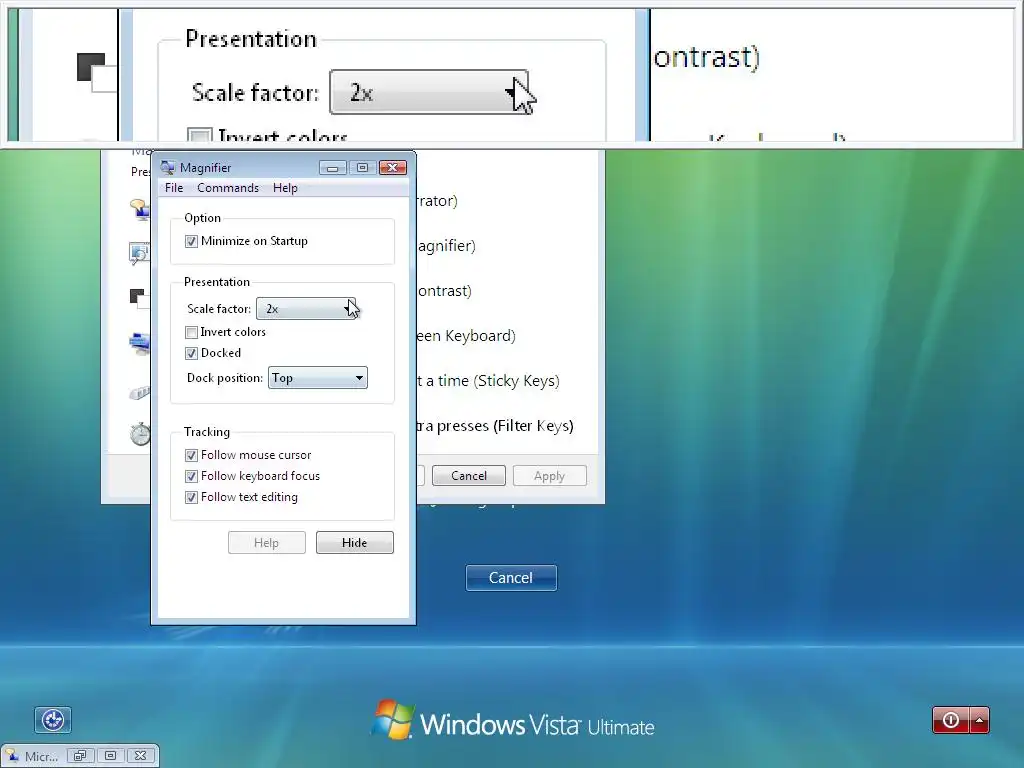The height and width of the screenshot is (768, 1024).
Task: Toggle Follow keyboard focus checkbox
Action: (x=191, y=476)
